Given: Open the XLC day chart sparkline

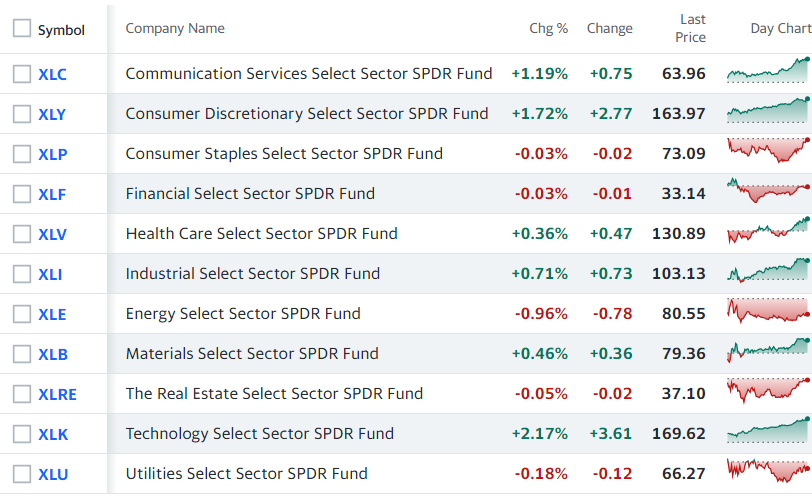Looking at the screenshot, I should [768, 73].
